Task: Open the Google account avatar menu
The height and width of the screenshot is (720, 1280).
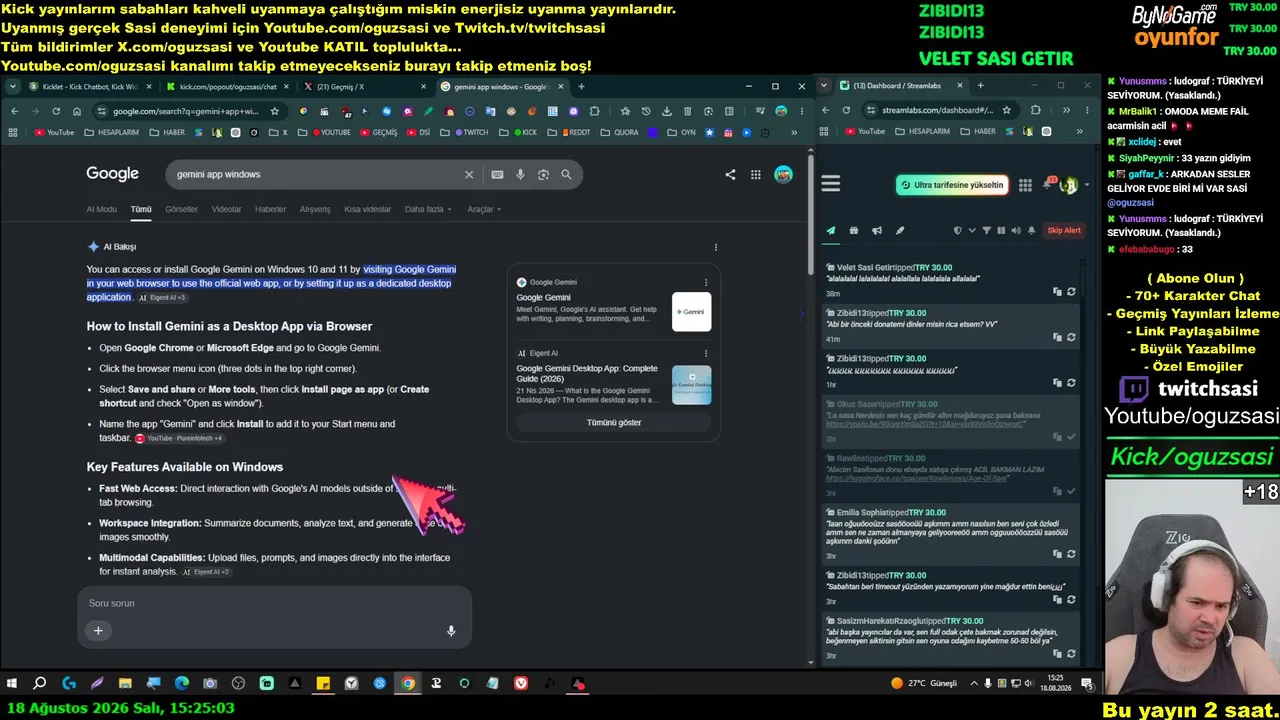Action: coord(783,174)
